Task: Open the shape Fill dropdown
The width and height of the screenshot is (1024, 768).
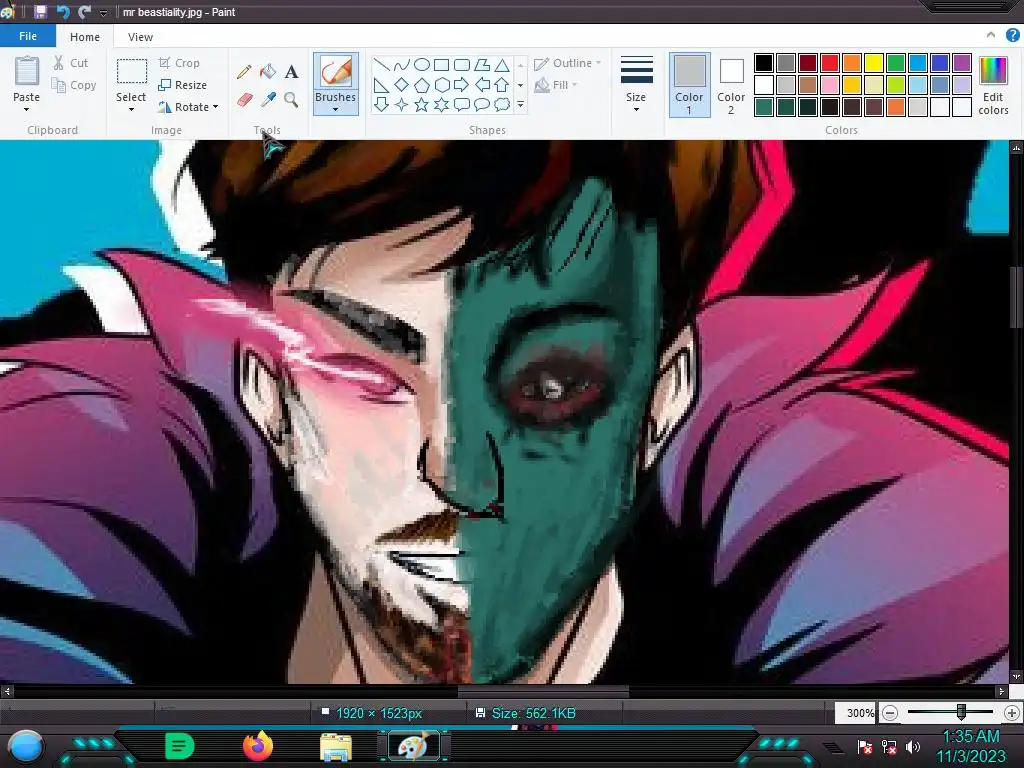Action: [x=556, y=85]
